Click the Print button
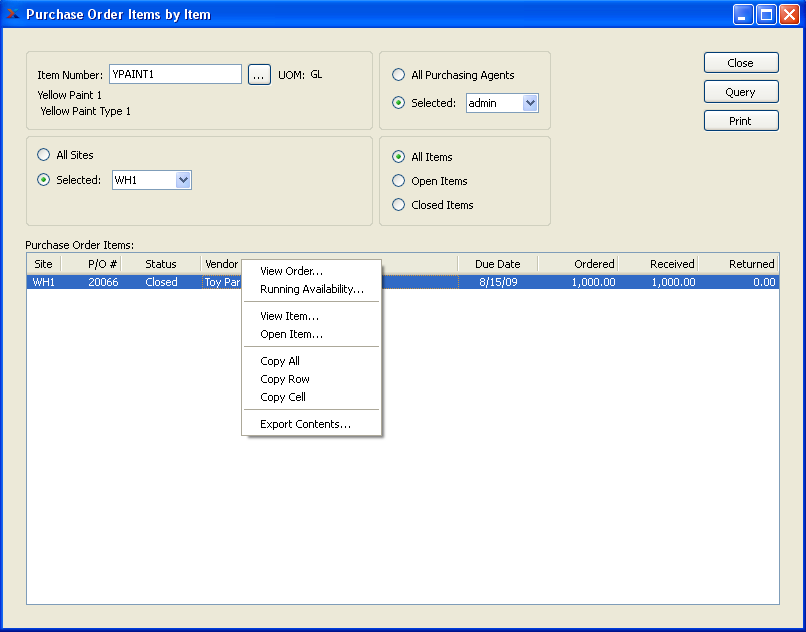806x632 pixels. [x=740, y=121]
